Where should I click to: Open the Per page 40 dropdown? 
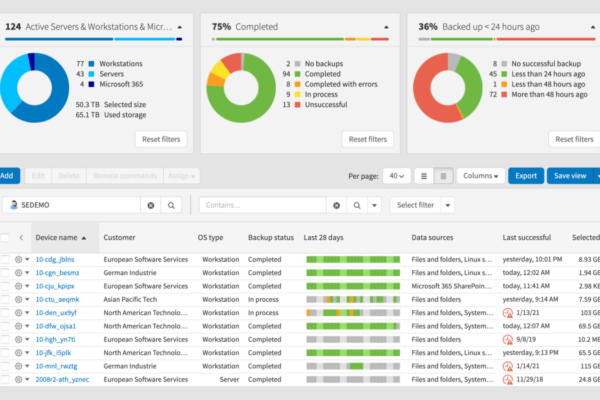click(x=396, y=176)
